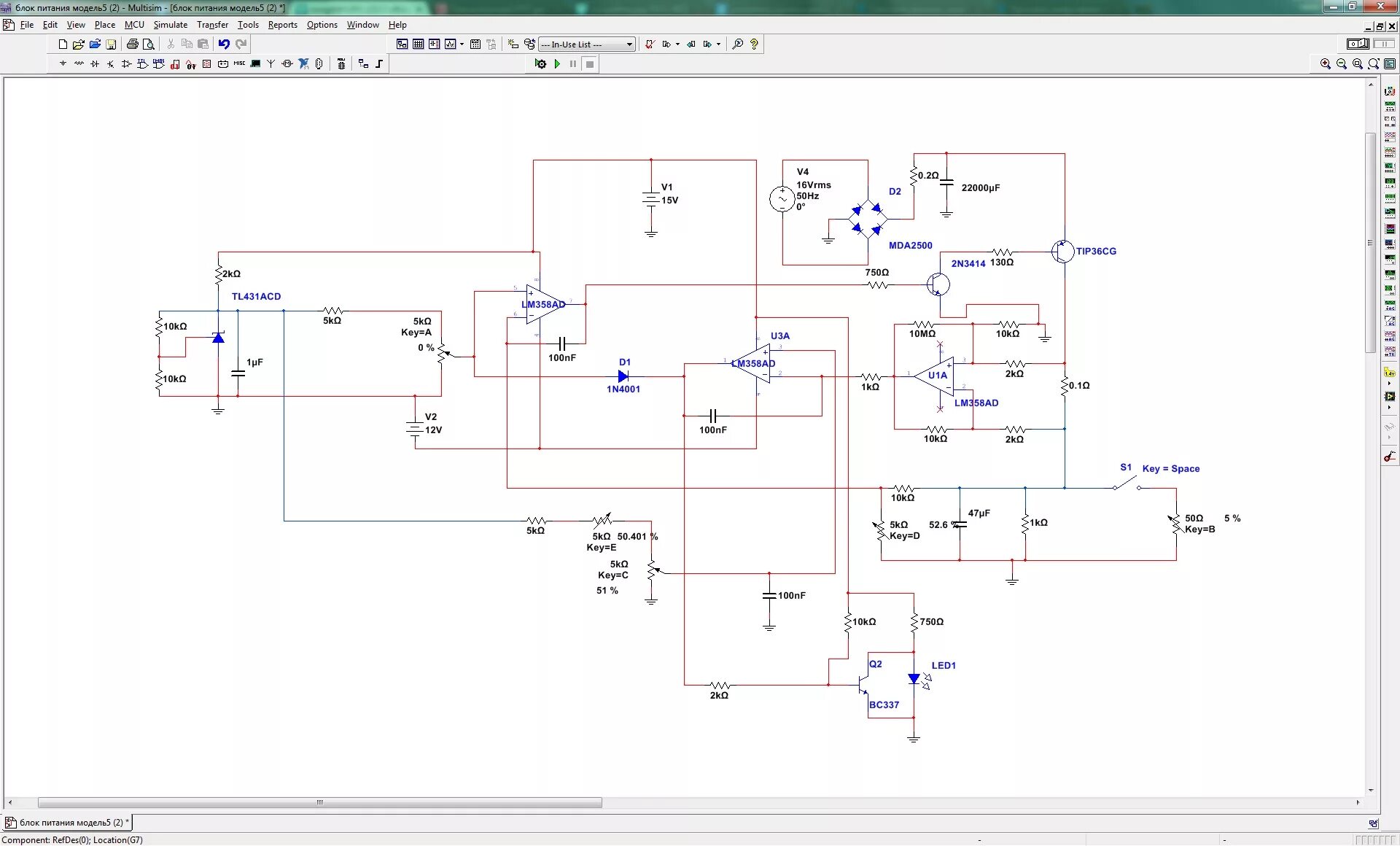Screen dimensions: 1400x846
Task: Expand the Grapher icon dropdown arrow
Action: pos(462,44)
